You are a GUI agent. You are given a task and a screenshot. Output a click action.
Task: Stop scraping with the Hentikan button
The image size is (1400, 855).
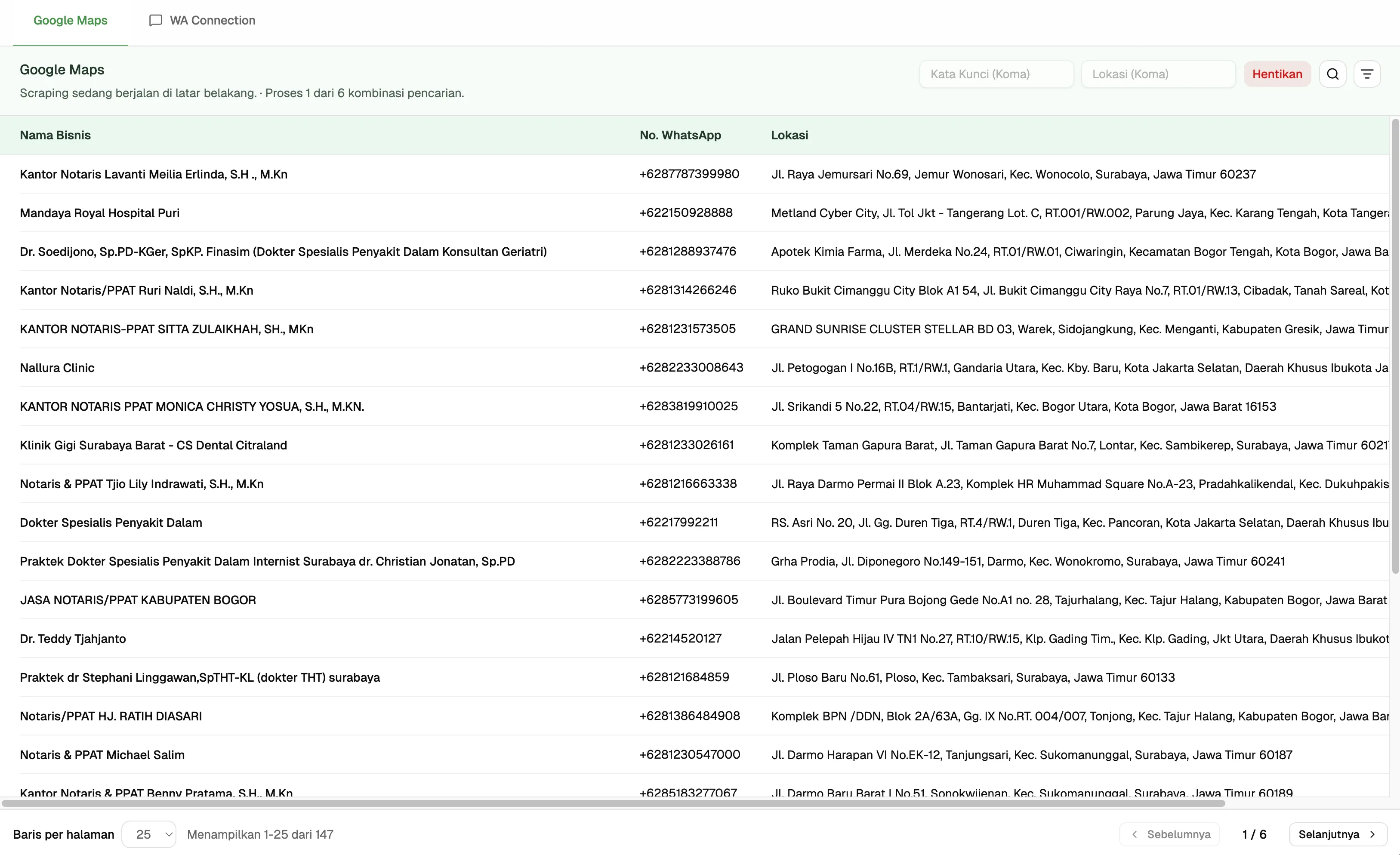point(1277,74)
